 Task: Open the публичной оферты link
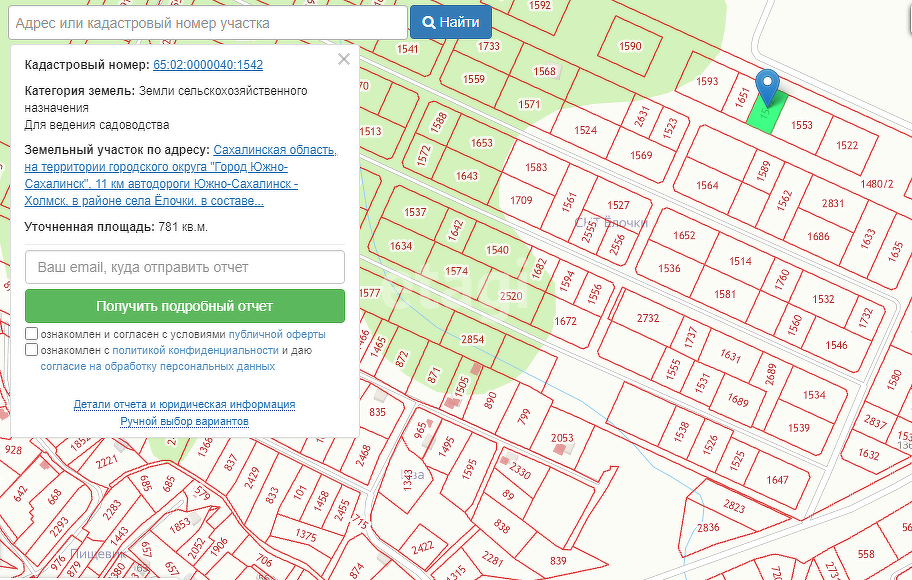277,334
